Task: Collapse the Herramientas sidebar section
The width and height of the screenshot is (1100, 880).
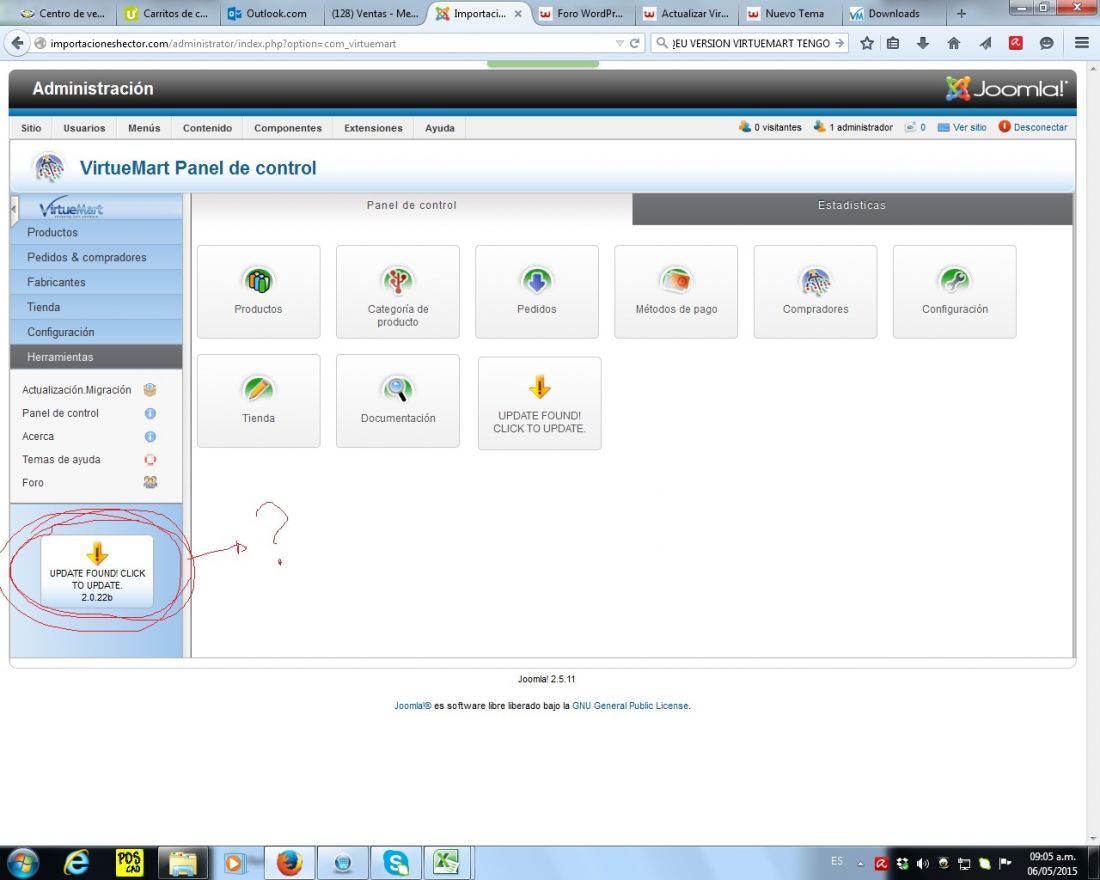Action: coord(96,357)
